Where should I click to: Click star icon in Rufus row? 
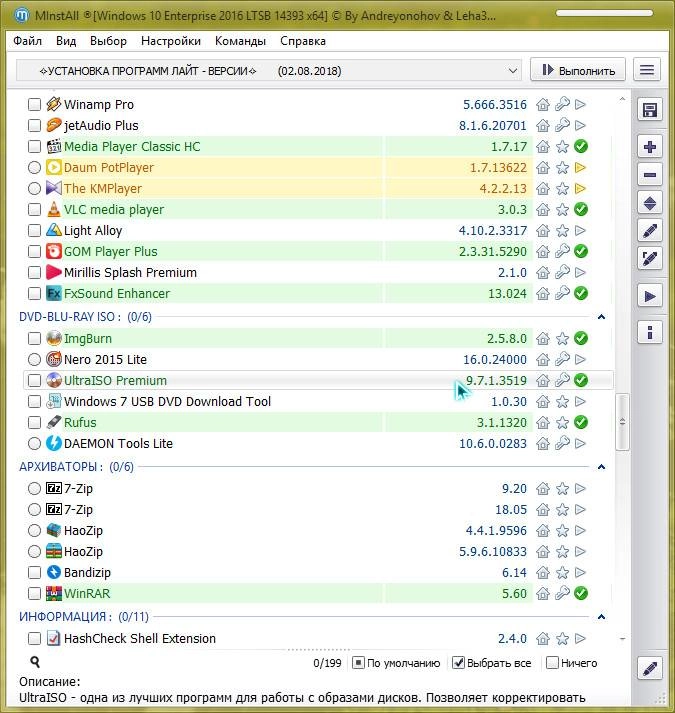562,422
